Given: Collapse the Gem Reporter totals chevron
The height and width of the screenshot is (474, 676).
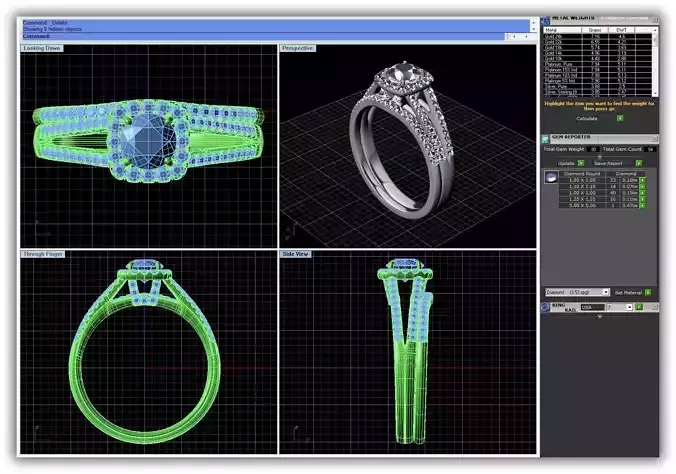Looking at the screenshot, I should 599,157.
